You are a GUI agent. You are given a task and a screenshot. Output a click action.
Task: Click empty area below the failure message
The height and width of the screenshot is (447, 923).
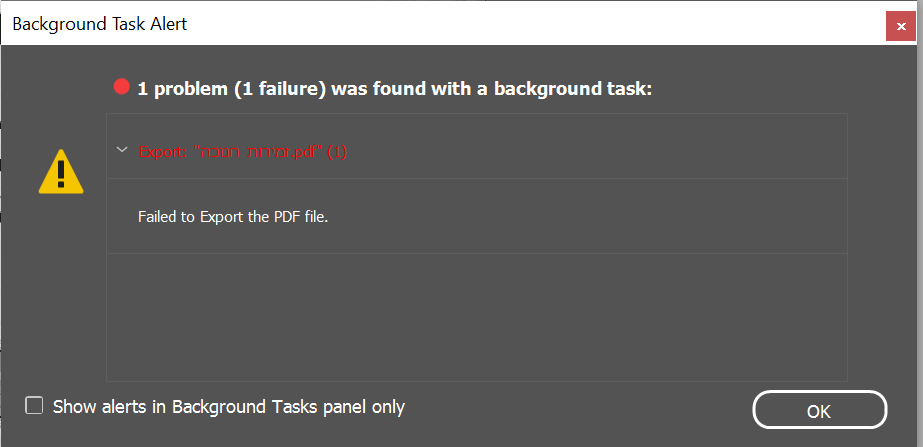coord(476,315)
